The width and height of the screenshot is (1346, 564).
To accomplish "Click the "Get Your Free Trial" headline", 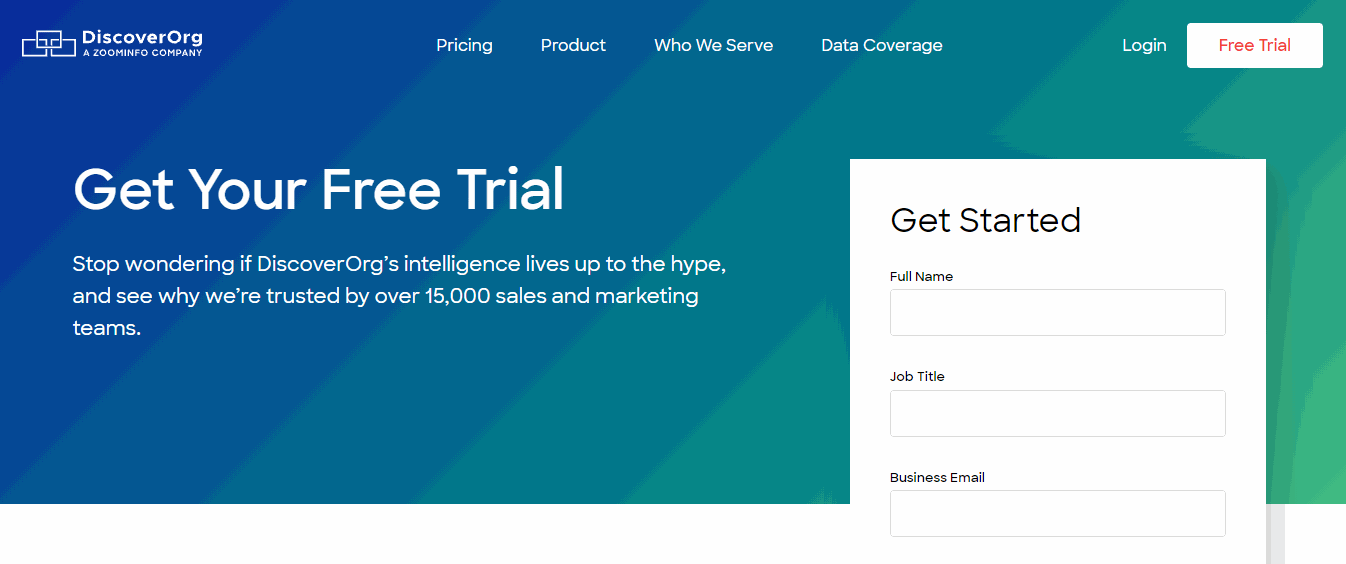I will click(x=319, y=190).
